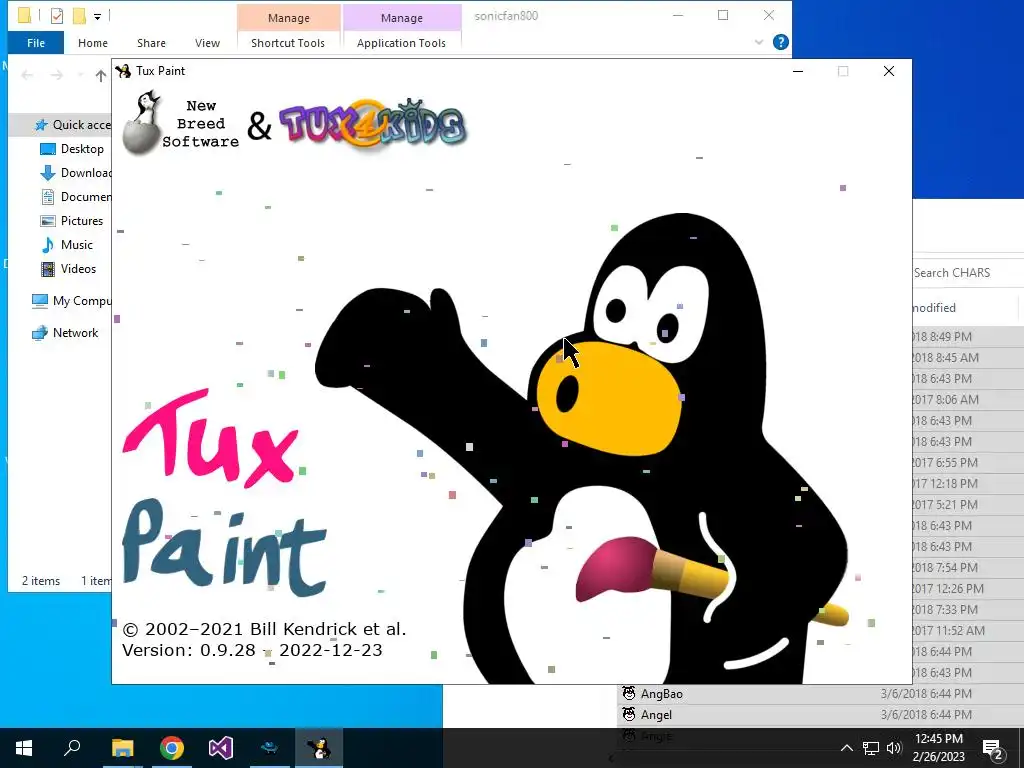Click the Up arrow in Explorer navigation
The height and width of the screenshot is (768, 1024).
pos(101,76)
